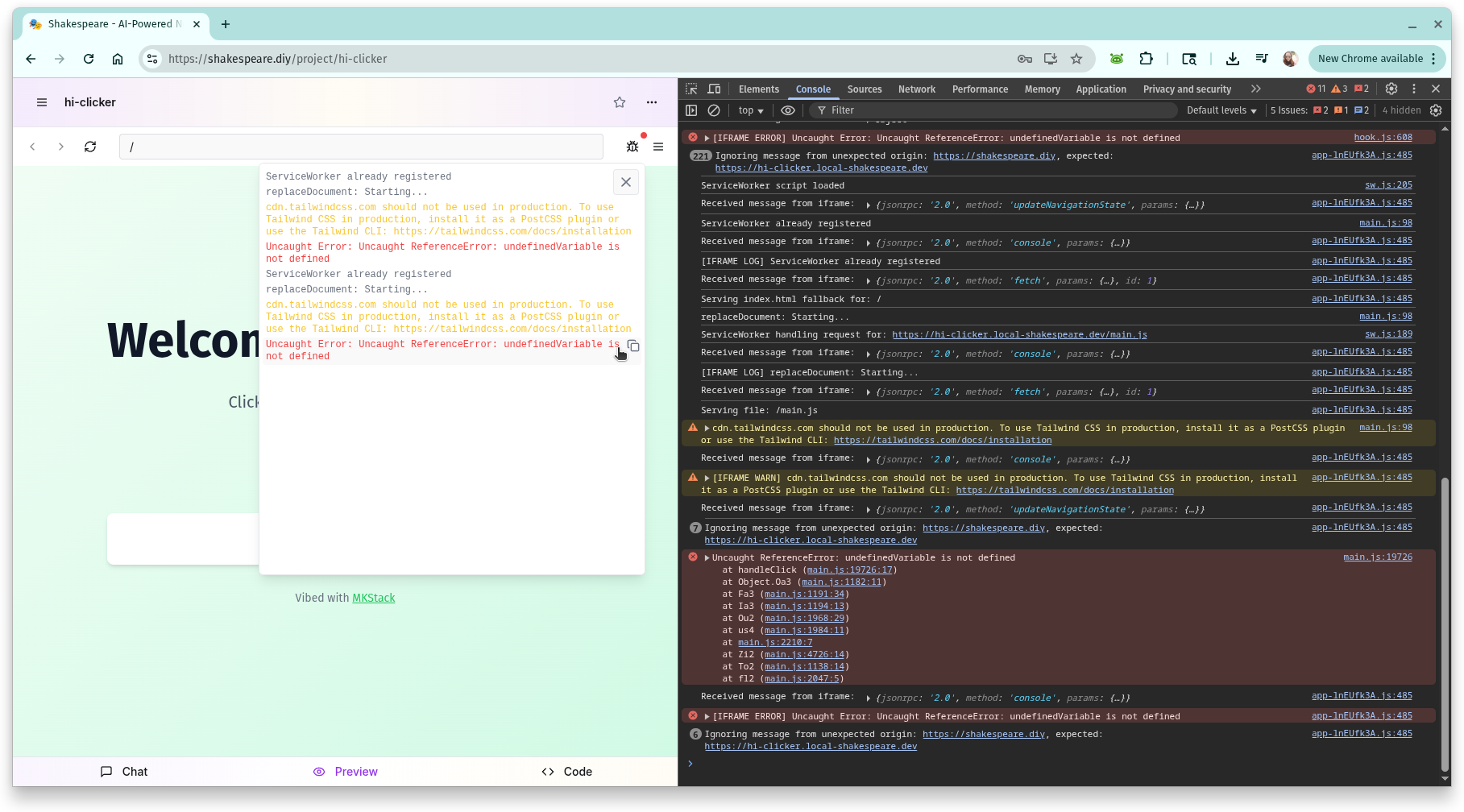Viewport: 1464px width, 812px height.
Task: Copy the last error message with copy icon
Action: 633,346
